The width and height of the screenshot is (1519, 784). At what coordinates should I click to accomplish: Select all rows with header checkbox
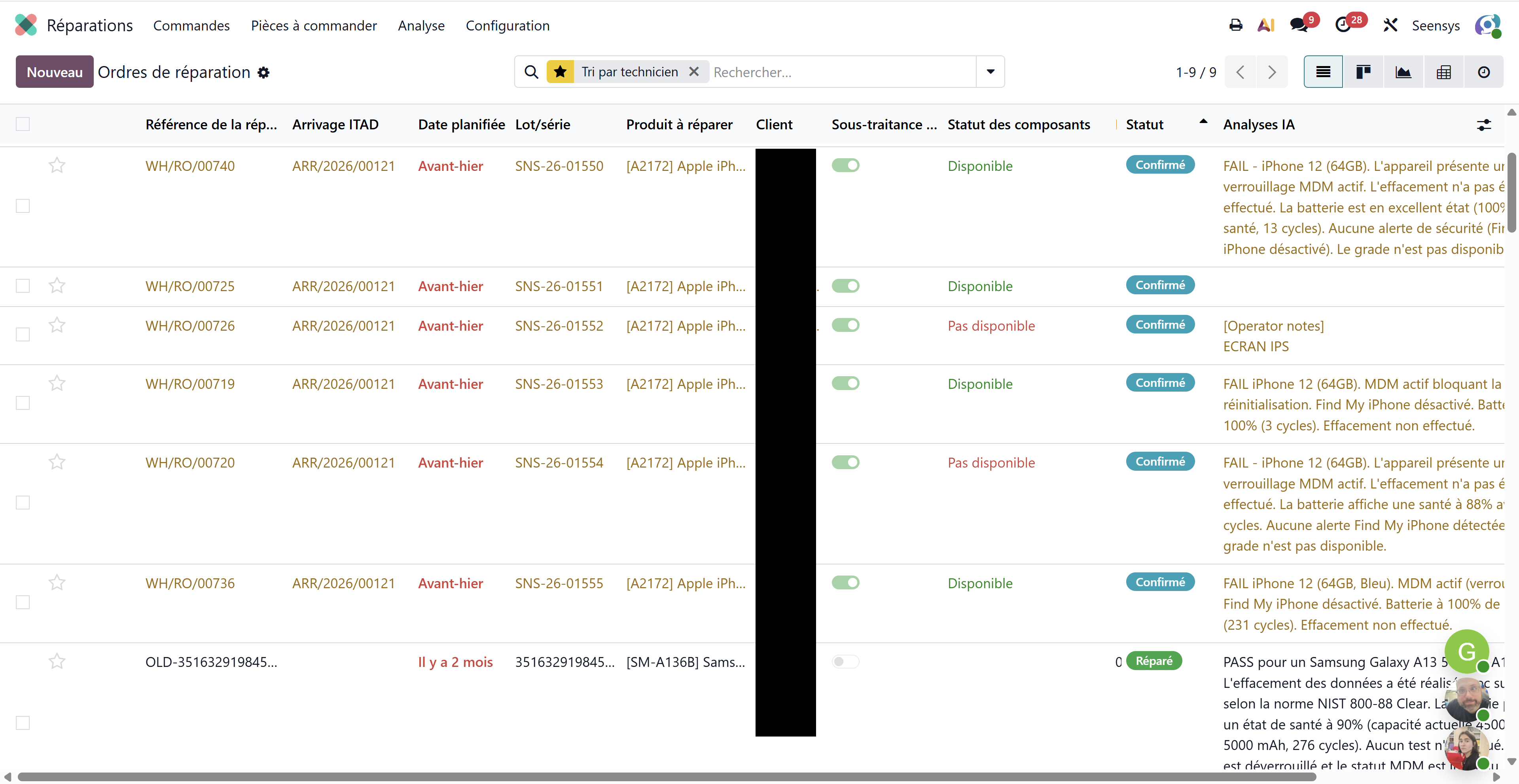point(23,124)
